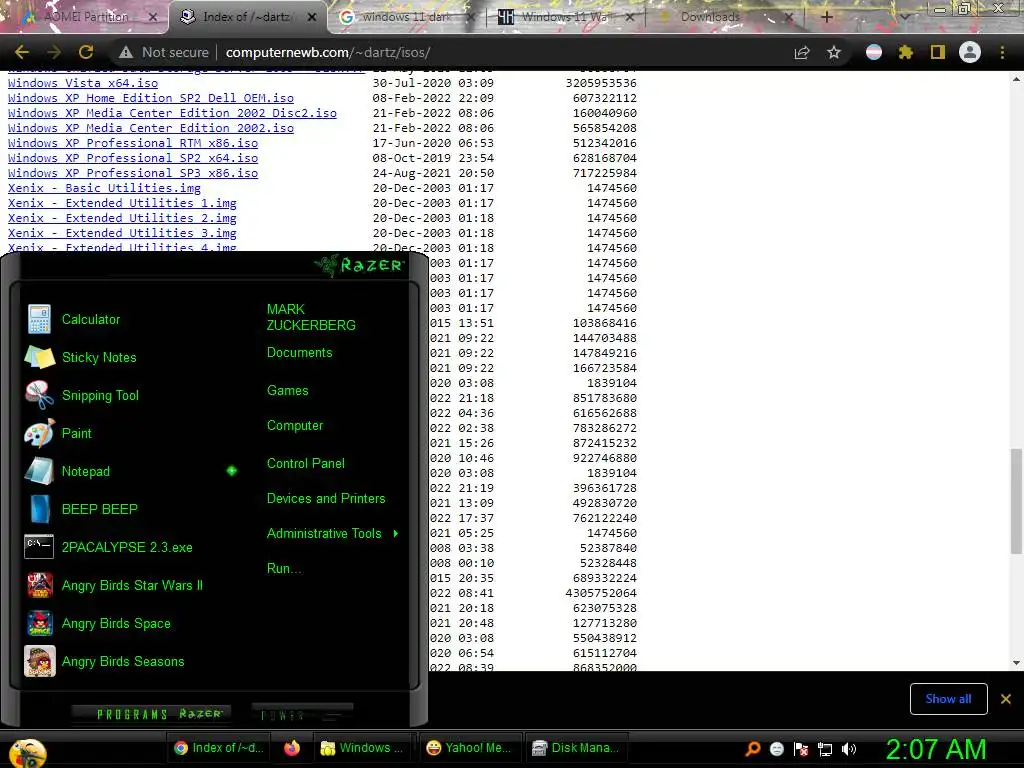The width and height of the screenshot is (1024, 768).
Task: Open Documents from start menu
Action: (299, 353)
